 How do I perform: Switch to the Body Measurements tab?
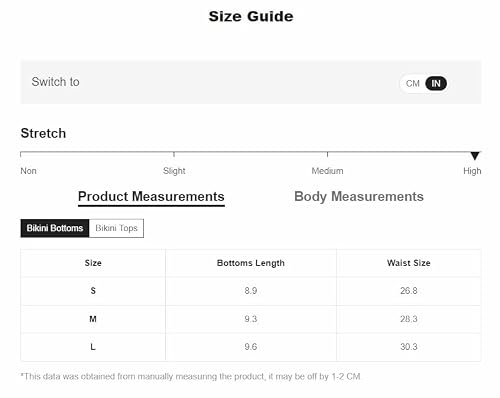click(x=359, y=197)
